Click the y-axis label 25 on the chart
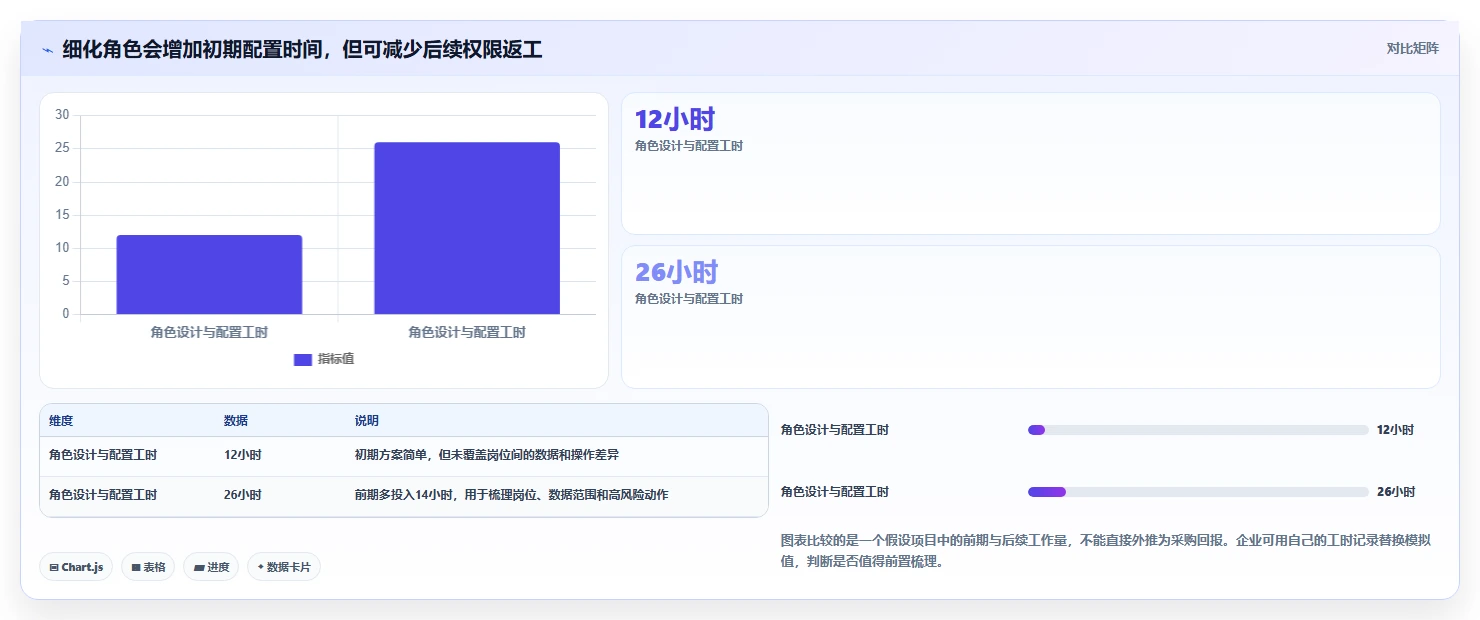Viewport: 1480px width, 620px height. (62, 148)
